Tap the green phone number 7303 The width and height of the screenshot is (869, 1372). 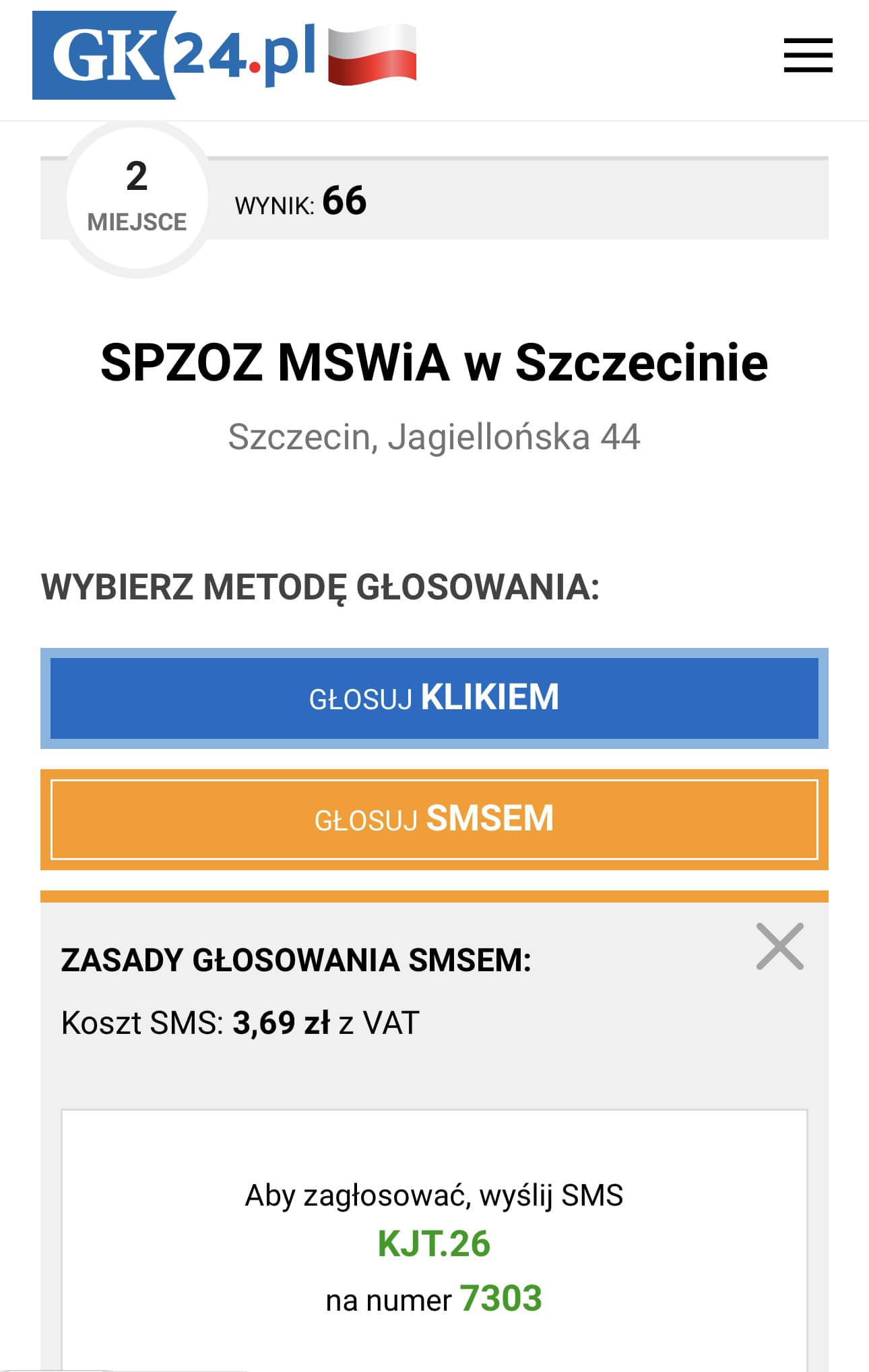501,1298
